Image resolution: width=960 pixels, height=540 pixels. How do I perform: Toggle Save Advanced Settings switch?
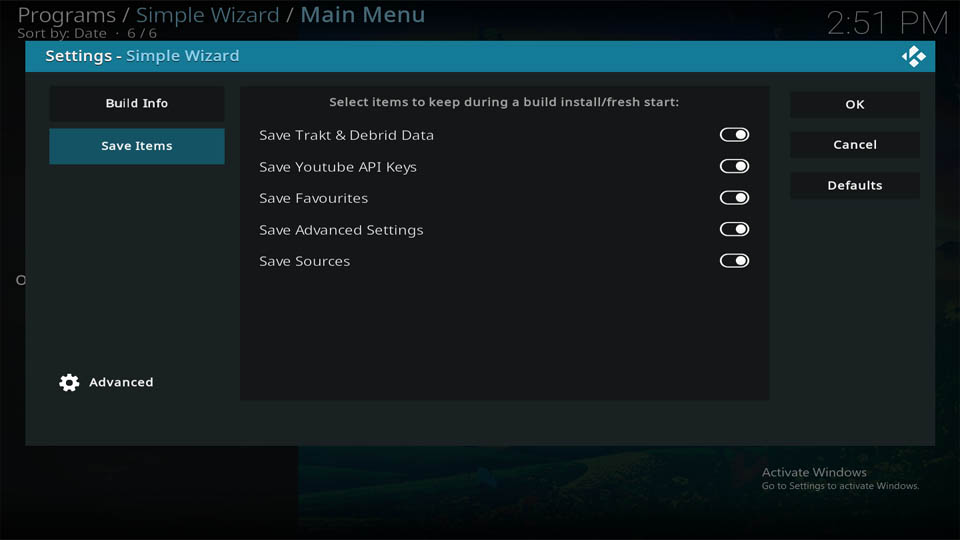pyautogui.click(x=734, y=229)
